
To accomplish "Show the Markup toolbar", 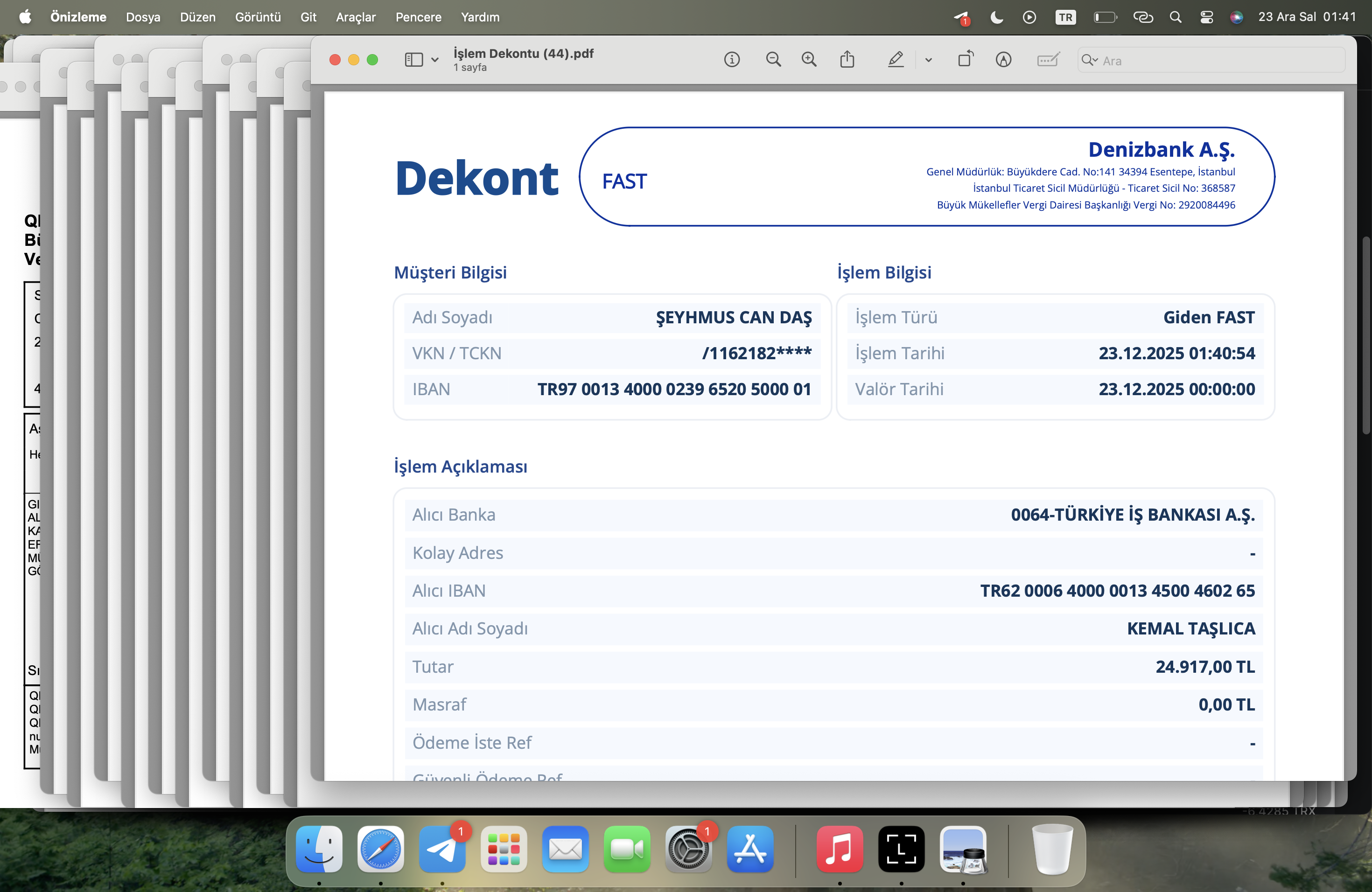I will click(1004, 60).
